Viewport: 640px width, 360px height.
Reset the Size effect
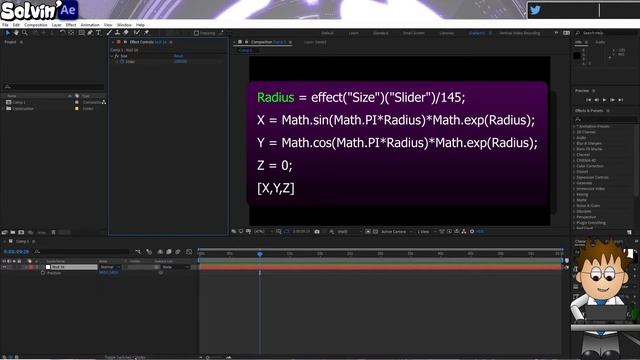point(178,56)
